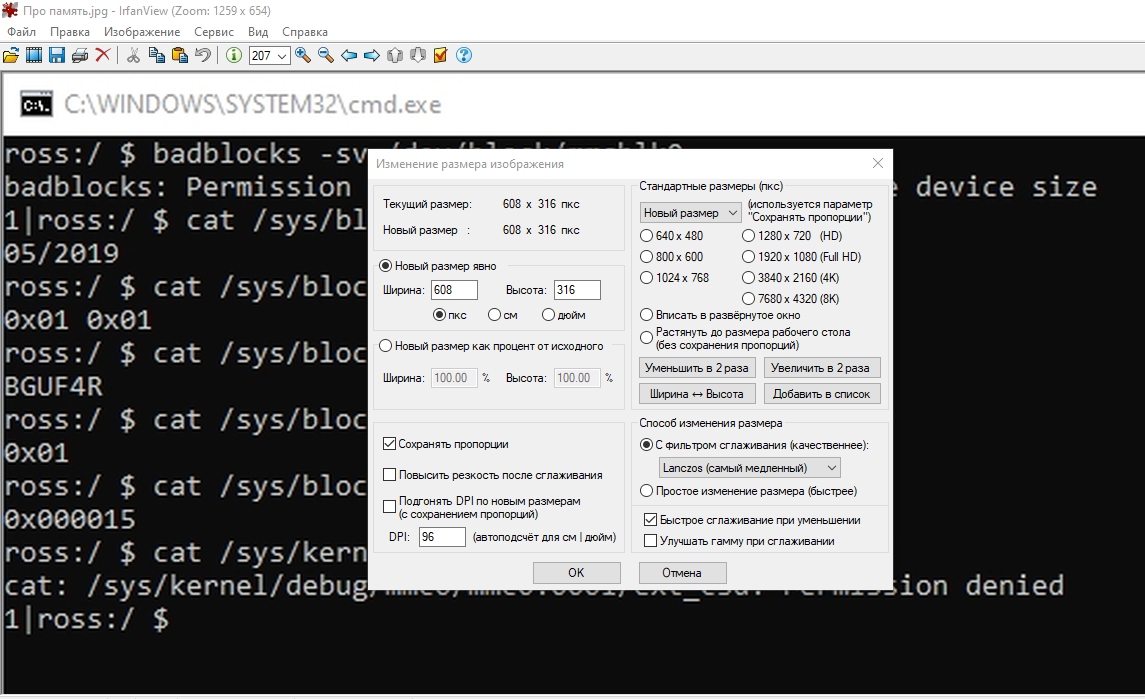Viewport: 1145px width, 699px height.
Task: Open the Сервис menu
Action: (x=214, y=32)
